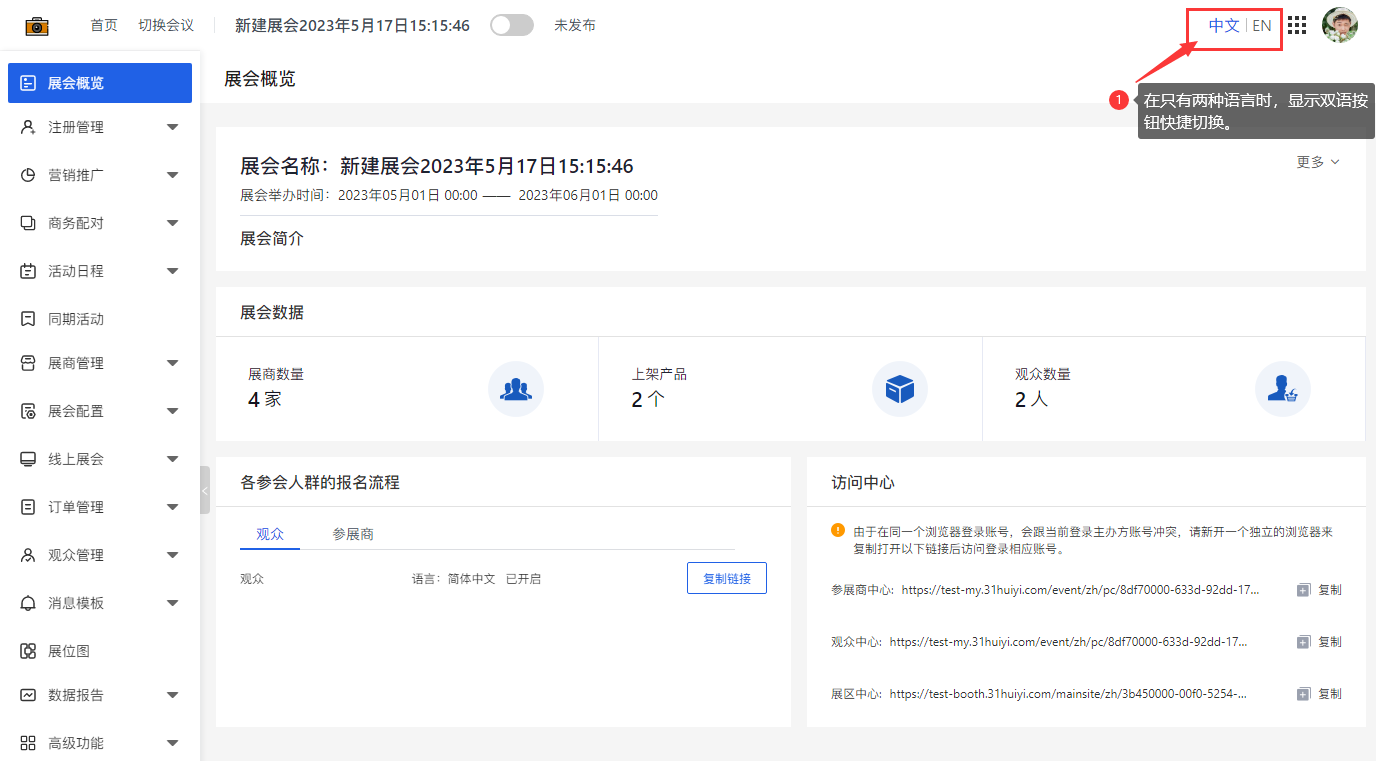Viewport: 1376px width, 761px height.
Task: Switch language to EN
Action: [1262, 26]
